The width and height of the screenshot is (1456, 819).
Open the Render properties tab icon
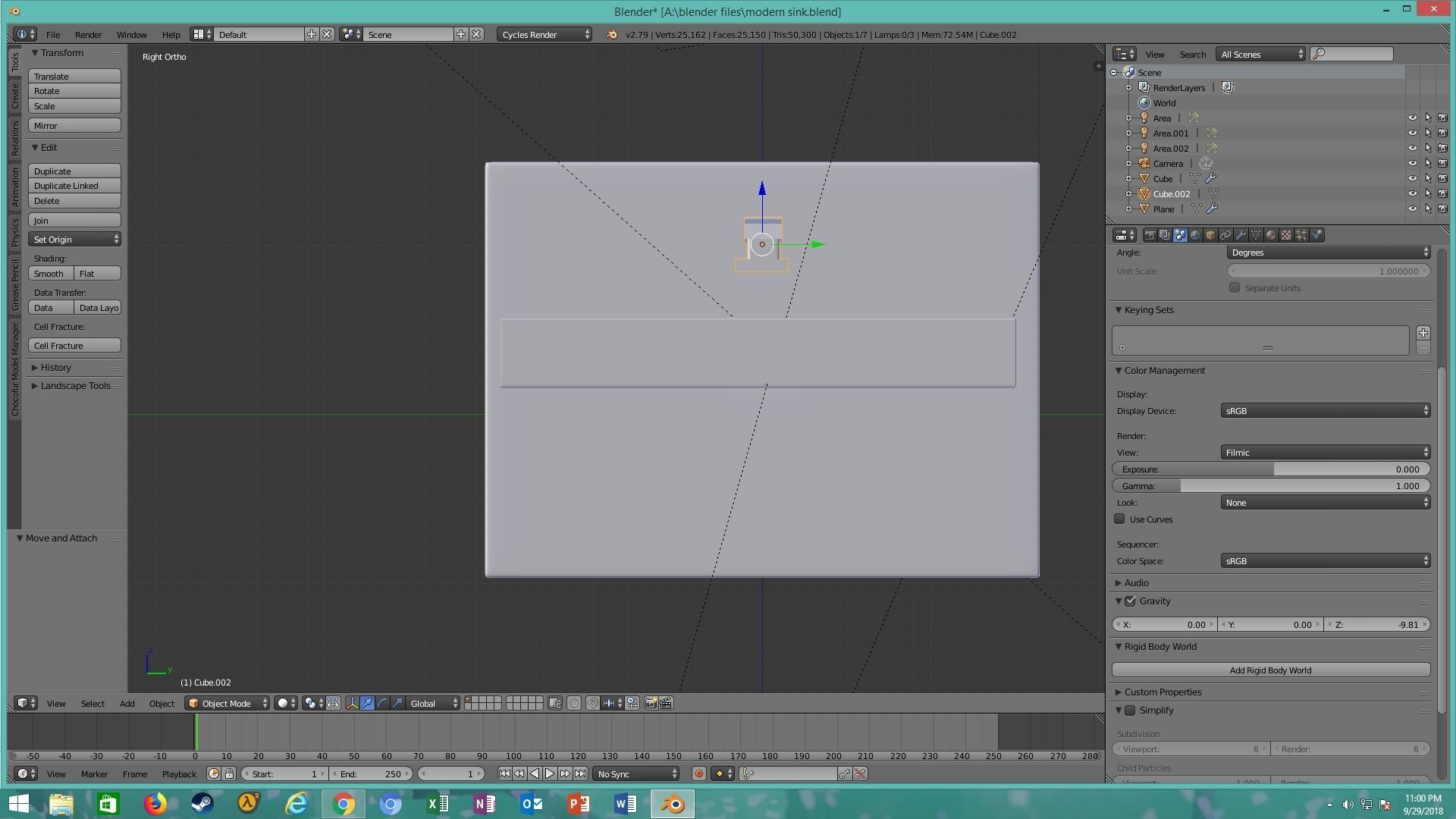click(x=1150, y=235)
